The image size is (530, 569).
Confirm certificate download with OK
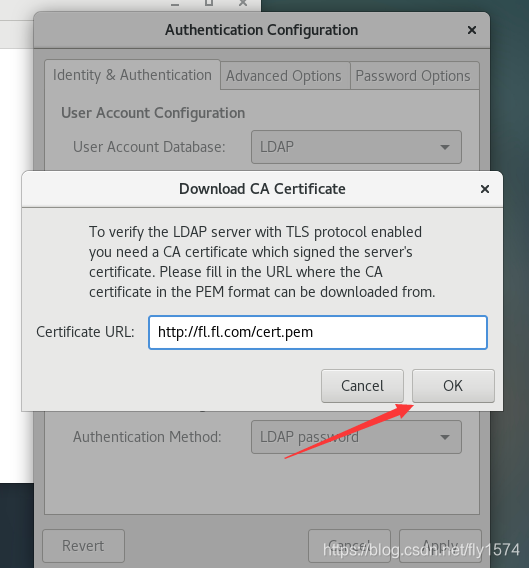[453, 386]
